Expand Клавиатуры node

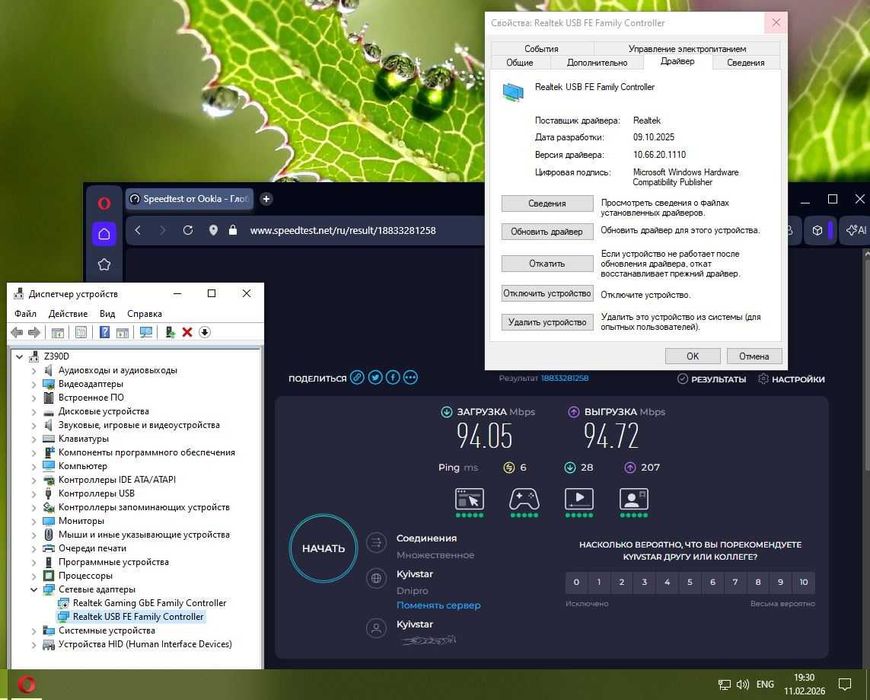[34, 439]
